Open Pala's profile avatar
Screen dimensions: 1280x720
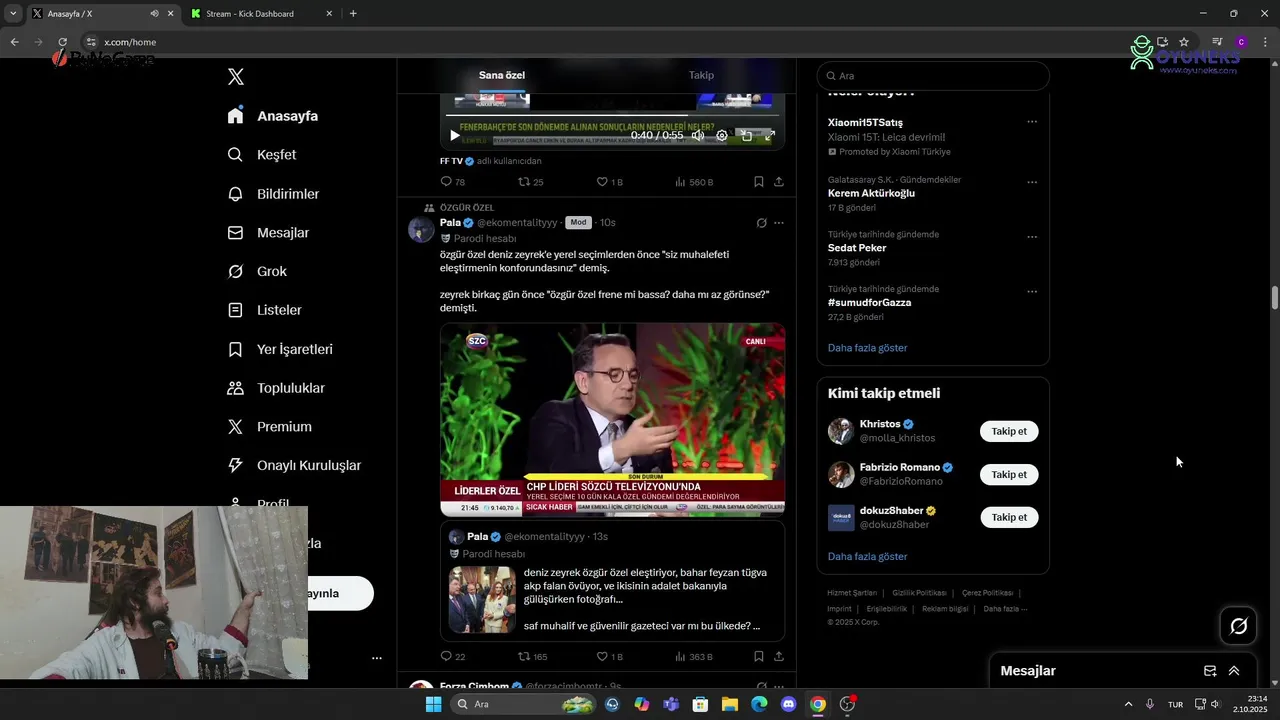click(421, 230)
